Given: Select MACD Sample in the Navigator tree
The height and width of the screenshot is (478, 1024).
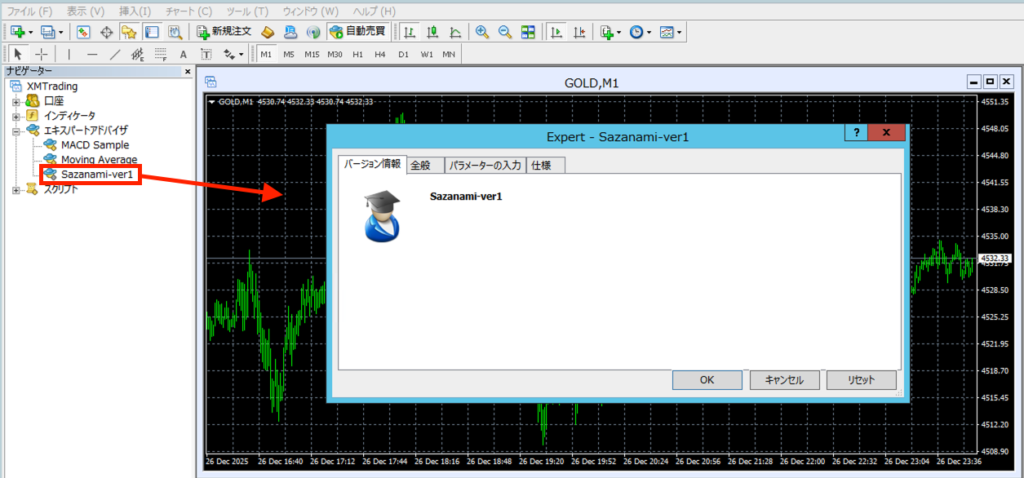Looking at the screenshot, I should click(x=94, y=145).
